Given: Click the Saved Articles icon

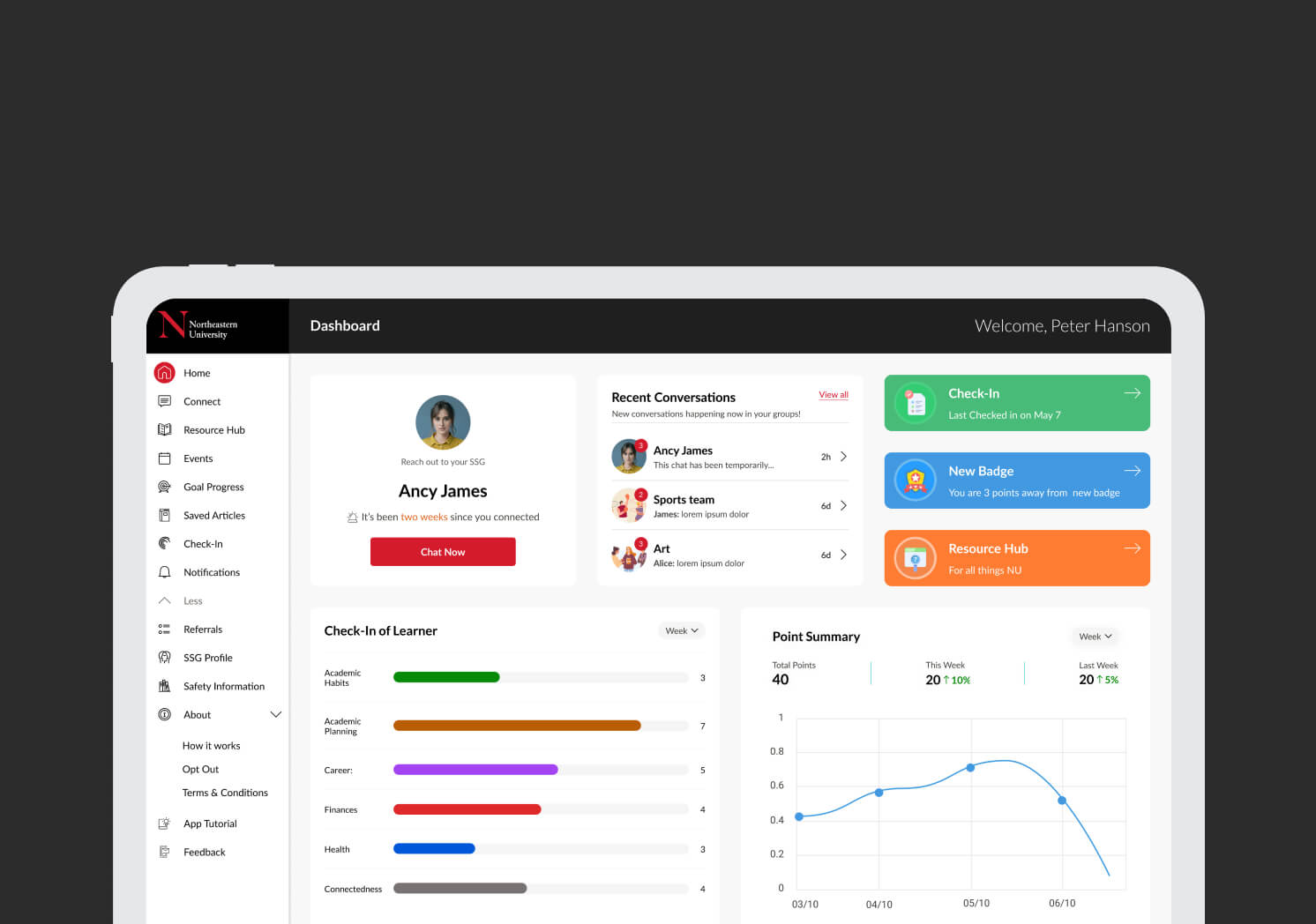Looking at the screenshot, I should pos(164,515).
